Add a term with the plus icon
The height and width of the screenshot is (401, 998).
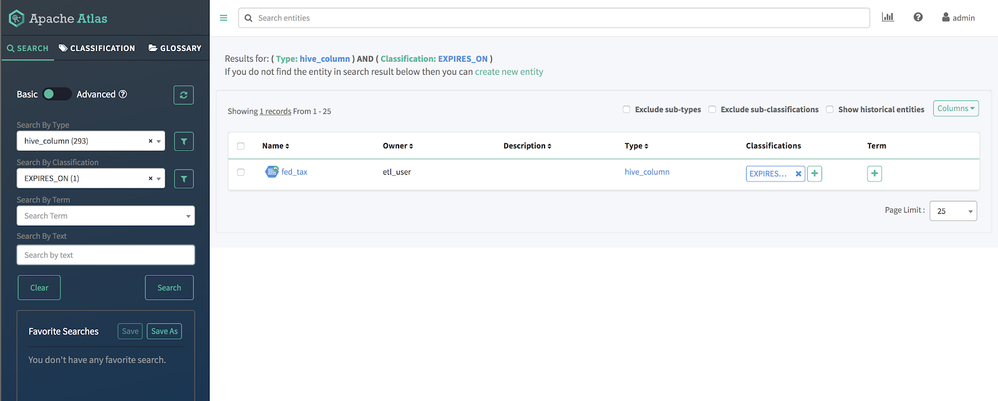tap(875, 173)
